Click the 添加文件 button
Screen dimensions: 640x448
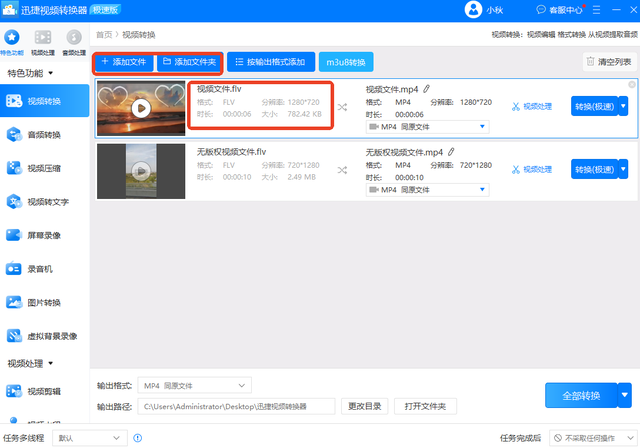coord(124,62)
